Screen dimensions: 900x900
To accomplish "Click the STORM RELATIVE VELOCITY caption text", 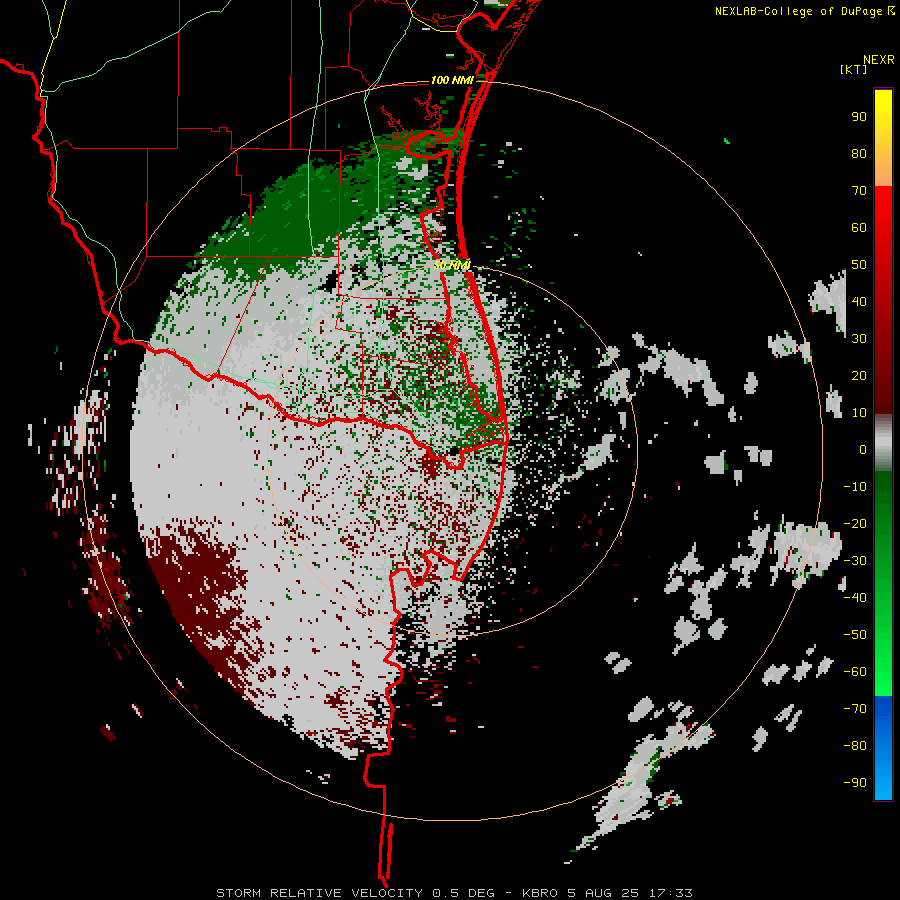I will pos(321,893).
